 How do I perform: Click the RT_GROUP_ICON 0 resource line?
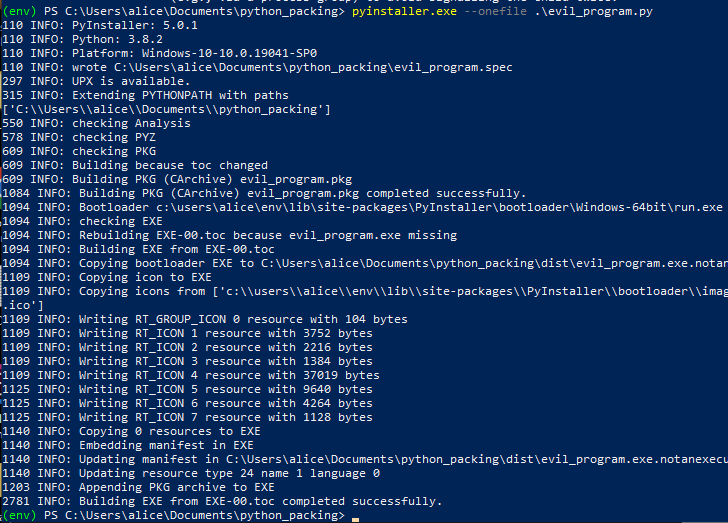coord(205,320)
